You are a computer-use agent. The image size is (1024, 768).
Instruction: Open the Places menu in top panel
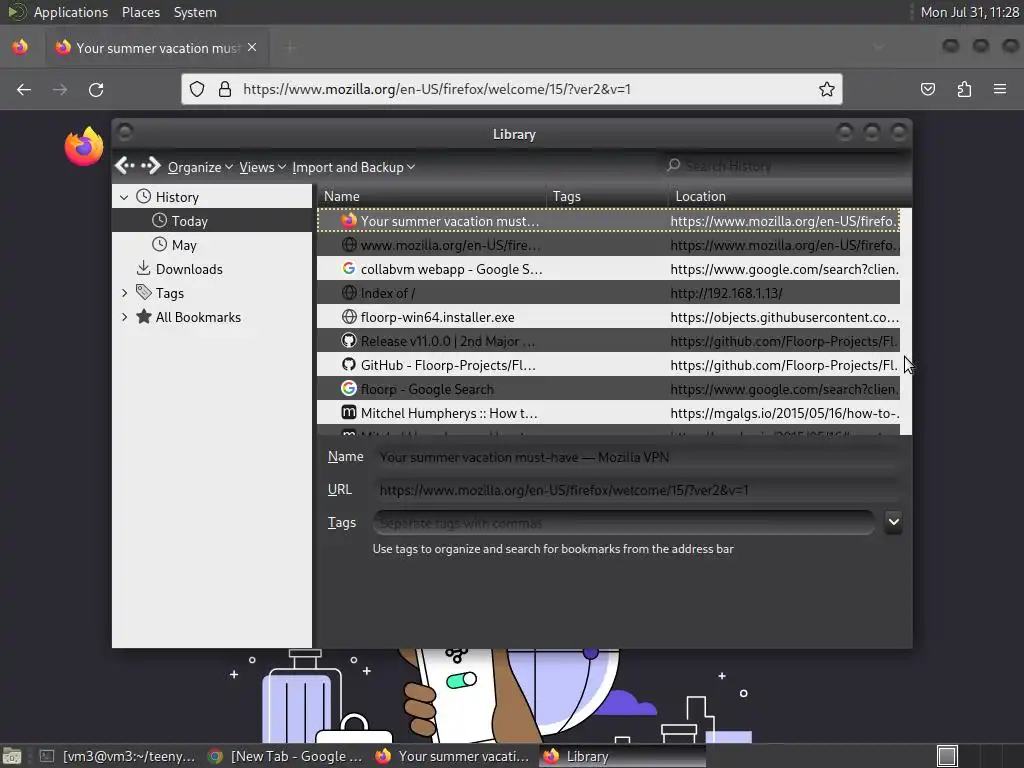141,12
